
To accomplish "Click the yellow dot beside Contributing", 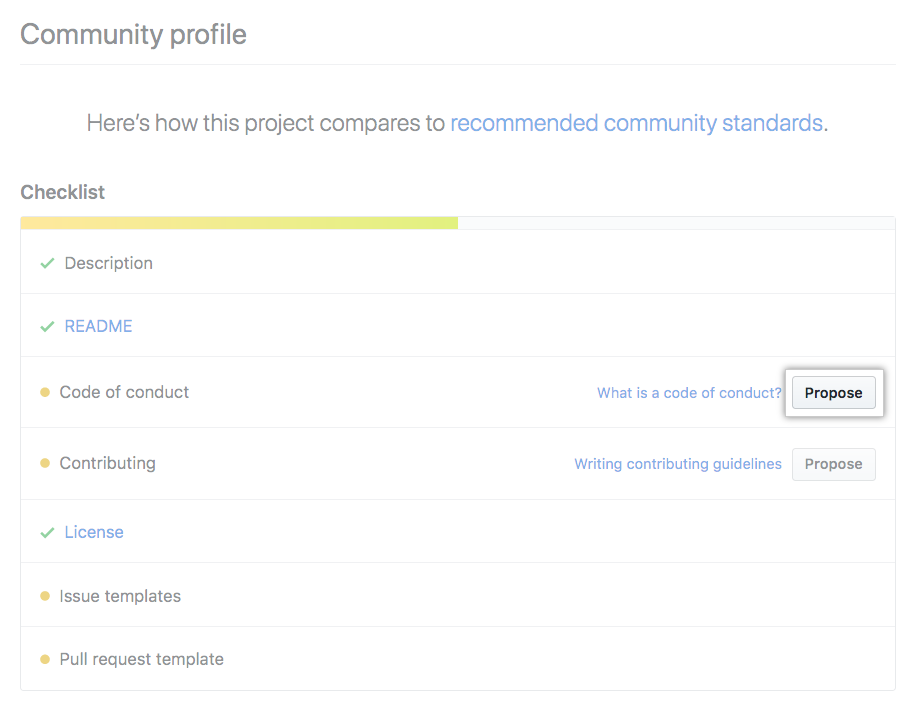I will pyautogui.click(x=45, y=464).
